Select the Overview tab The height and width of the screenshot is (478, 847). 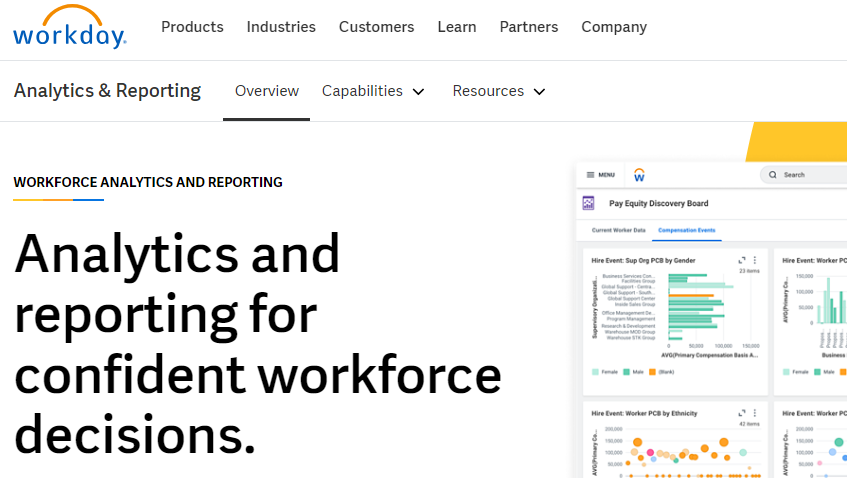267,91
